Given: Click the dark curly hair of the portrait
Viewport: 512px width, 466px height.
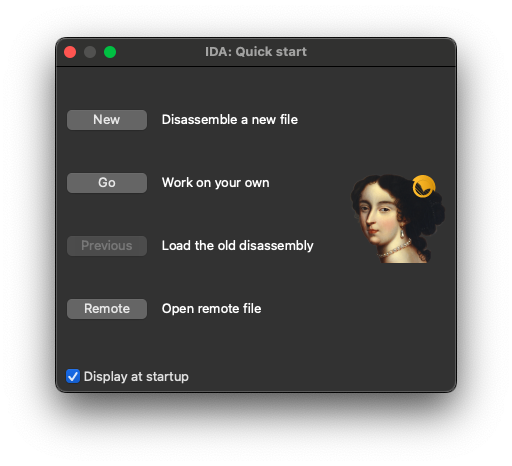Looking at the screenshot, I should 427,215.
